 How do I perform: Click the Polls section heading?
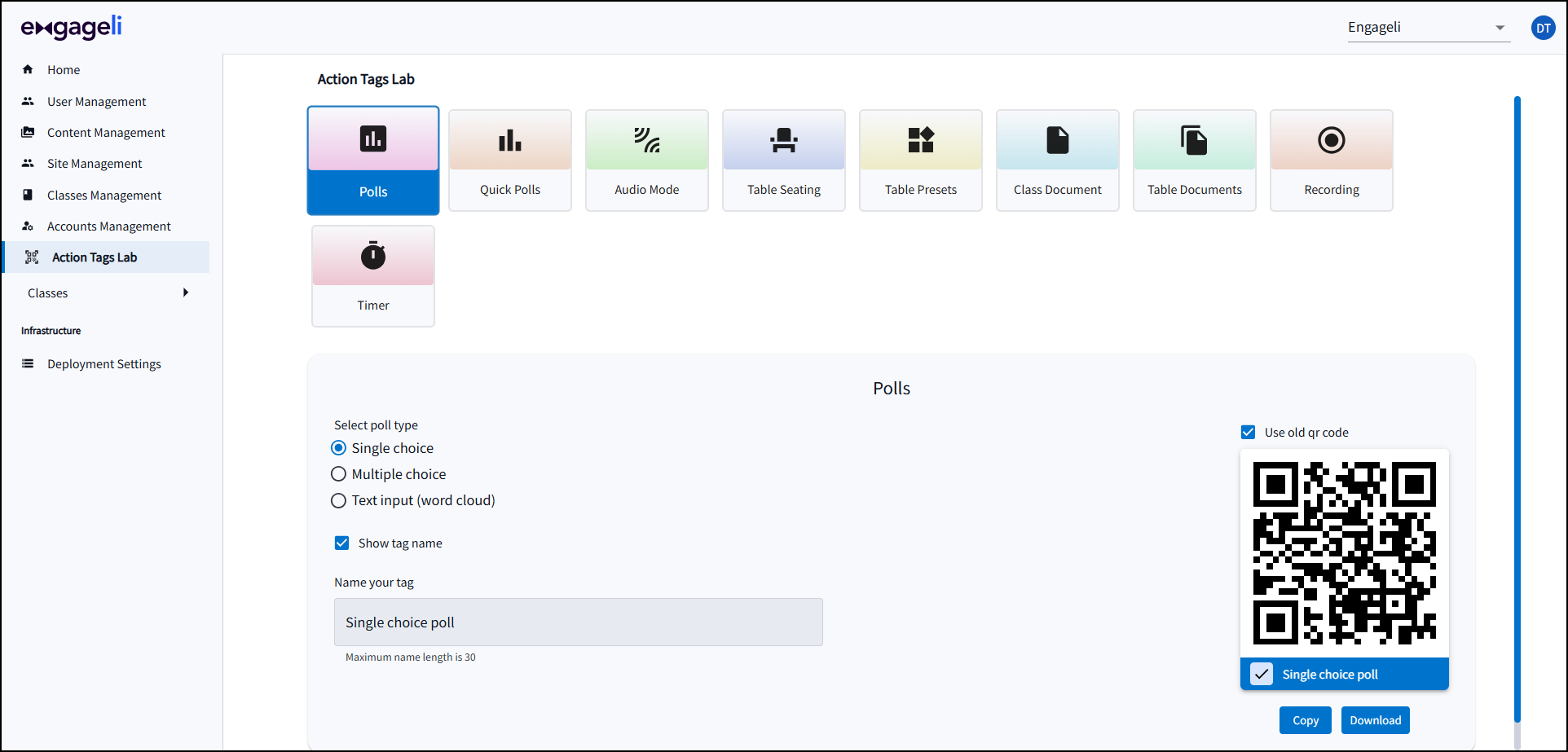892,388
